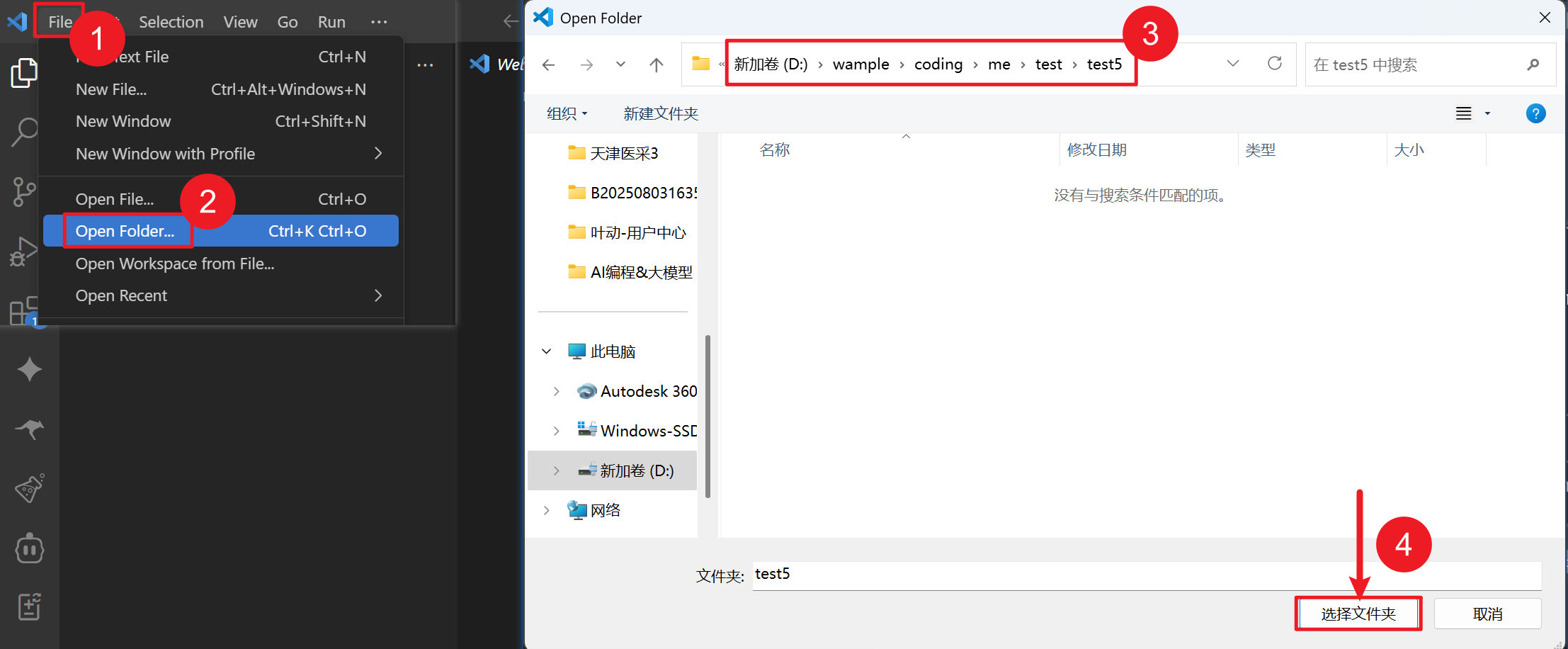Click the help question mark icon
The height and width of the screenshot is (649, 1568).
pyautogui.click(x=1535, y=113)
